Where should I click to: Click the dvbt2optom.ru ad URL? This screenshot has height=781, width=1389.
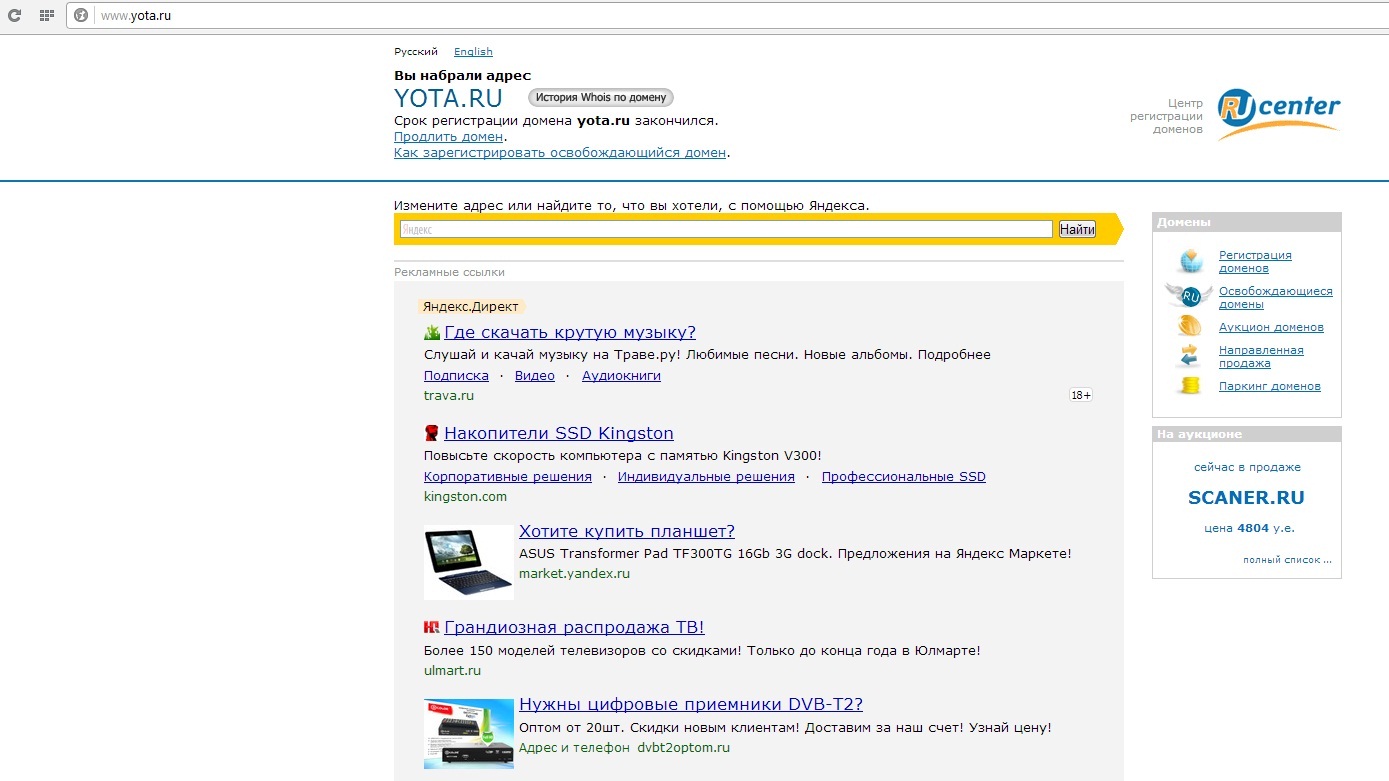684,748
